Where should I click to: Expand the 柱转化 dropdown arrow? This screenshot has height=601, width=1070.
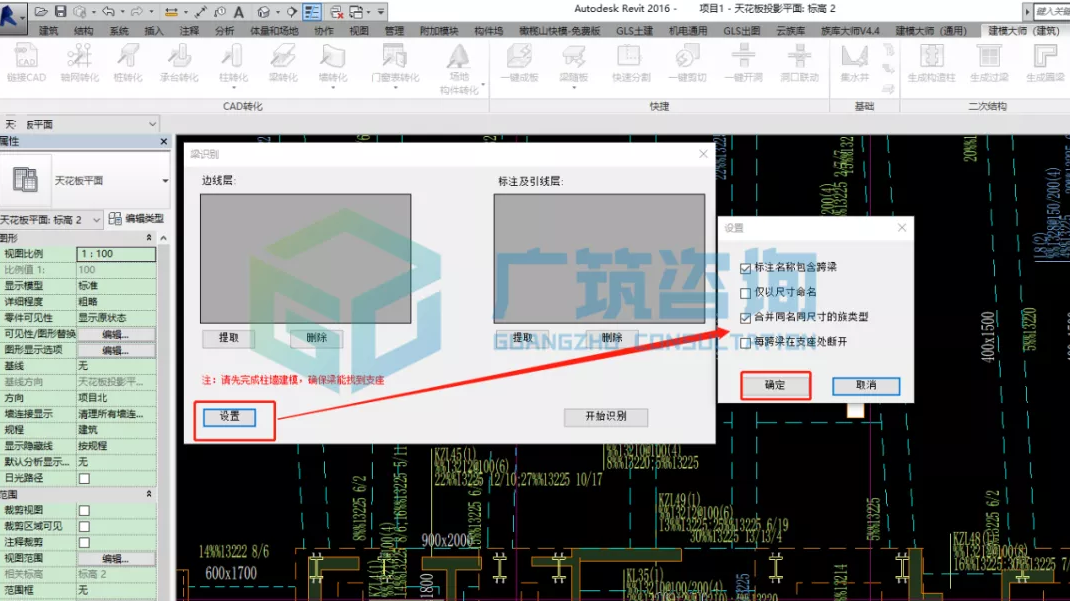[233, 88]
